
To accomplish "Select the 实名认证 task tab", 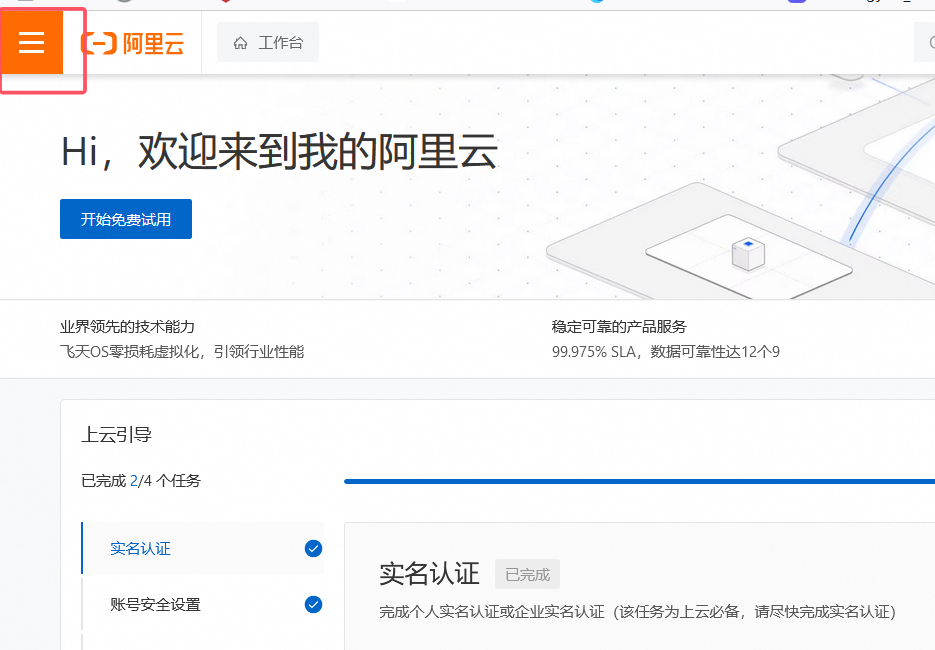I will pos(203,548).
